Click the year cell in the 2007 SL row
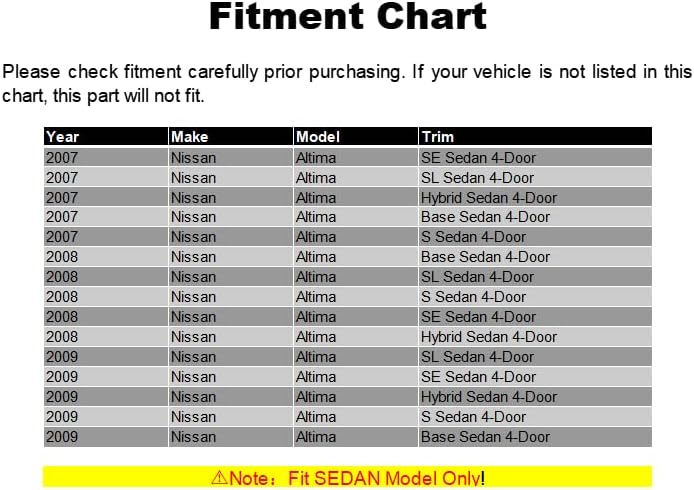The height and width of the screenshot is (490, 694). 106,177
